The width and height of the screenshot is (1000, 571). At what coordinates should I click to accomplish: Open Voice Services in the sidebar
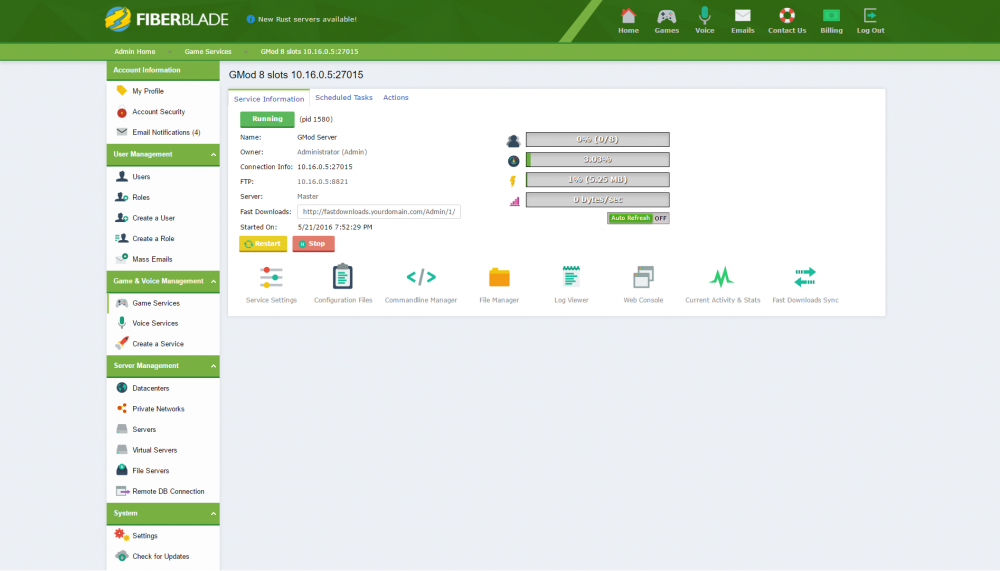coord(155,323)
